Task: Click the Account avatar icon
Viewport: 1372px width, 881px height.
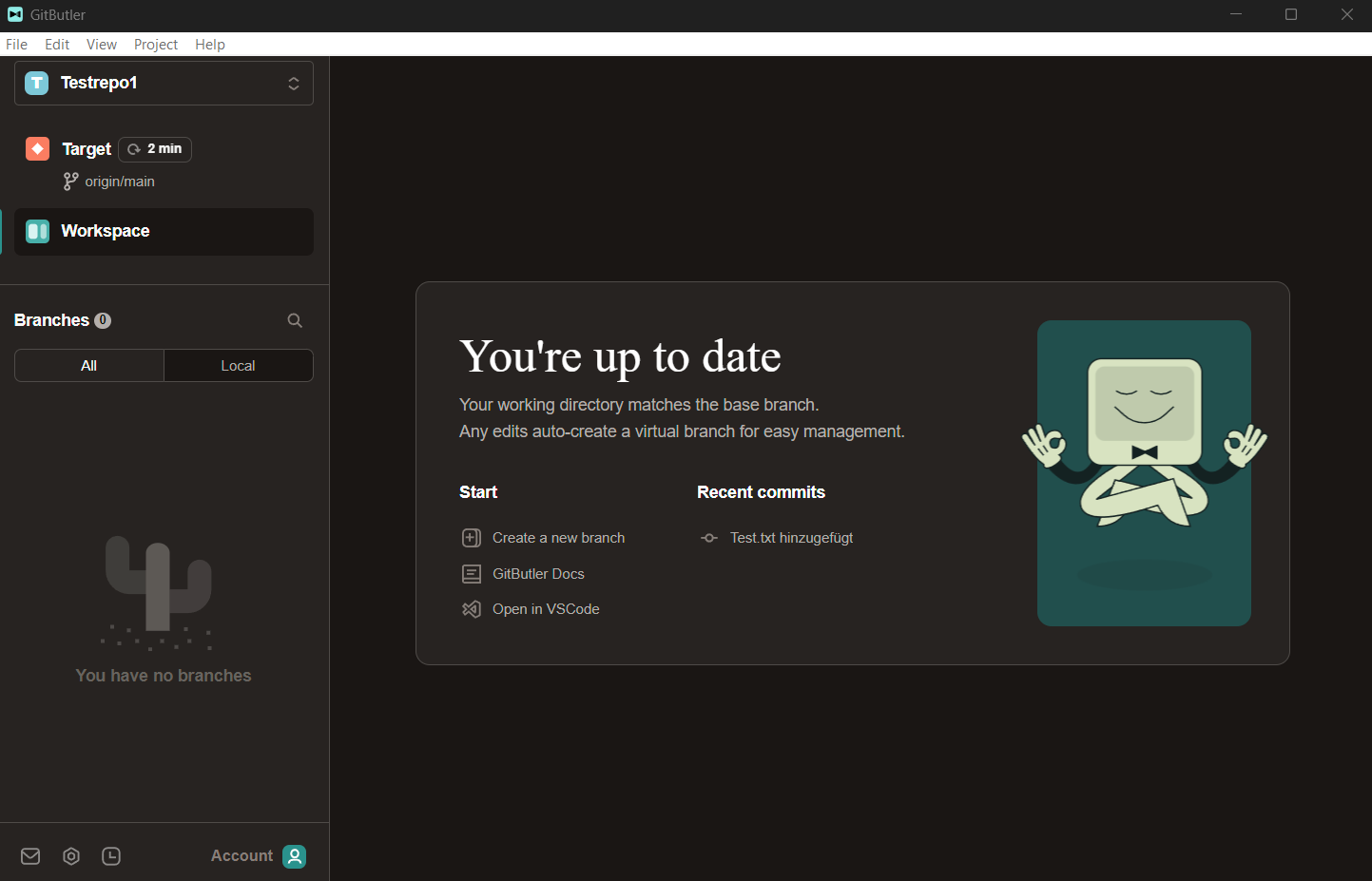Action: point(295,856)
